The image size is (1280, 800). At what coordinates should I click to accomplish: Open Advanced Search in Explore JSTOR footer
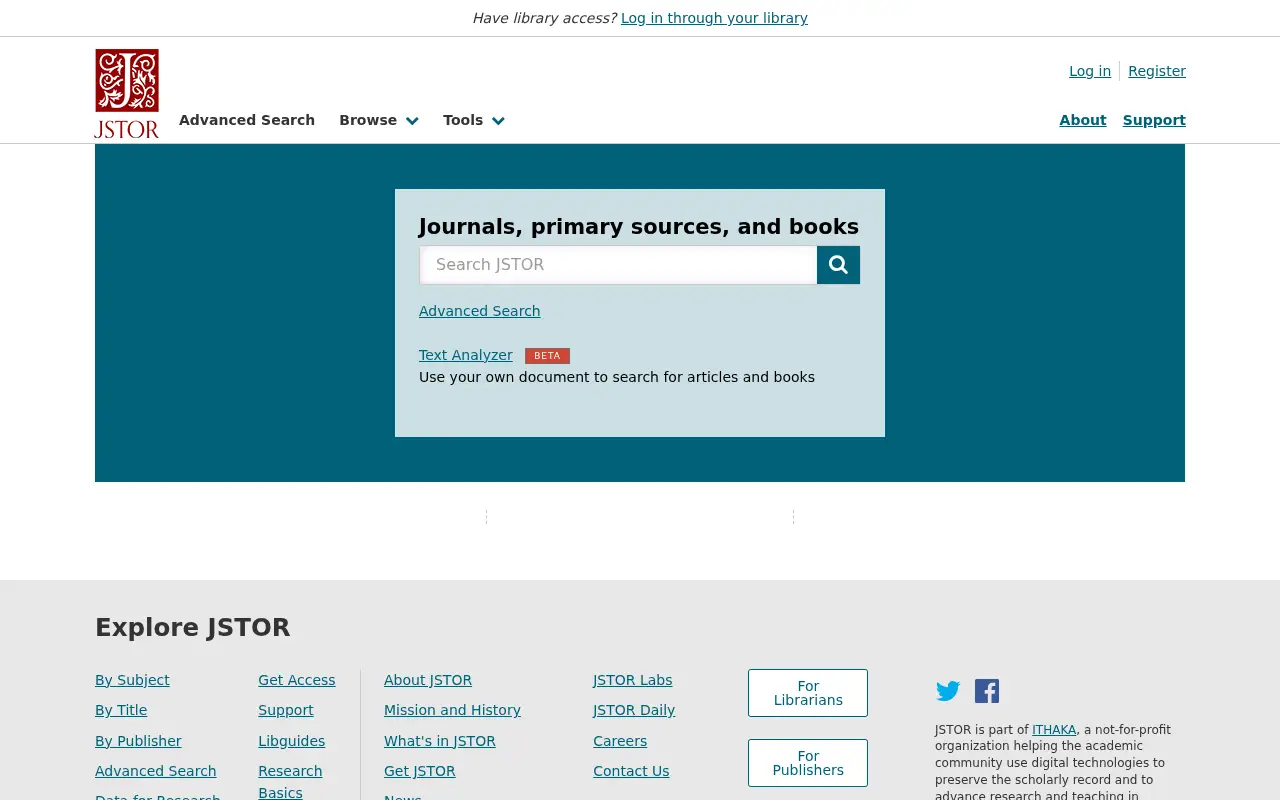pos(156,771)
